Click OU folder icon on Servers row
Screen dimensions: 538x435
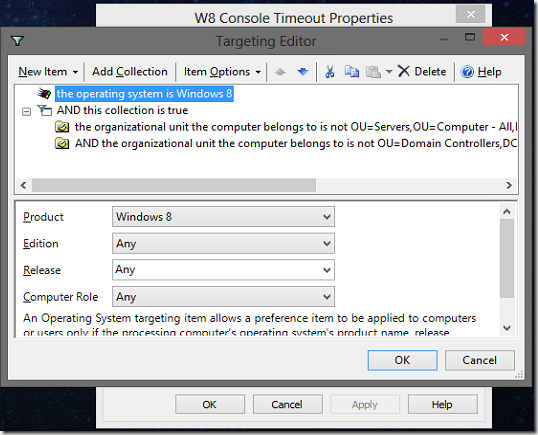[x=62, y=127]
